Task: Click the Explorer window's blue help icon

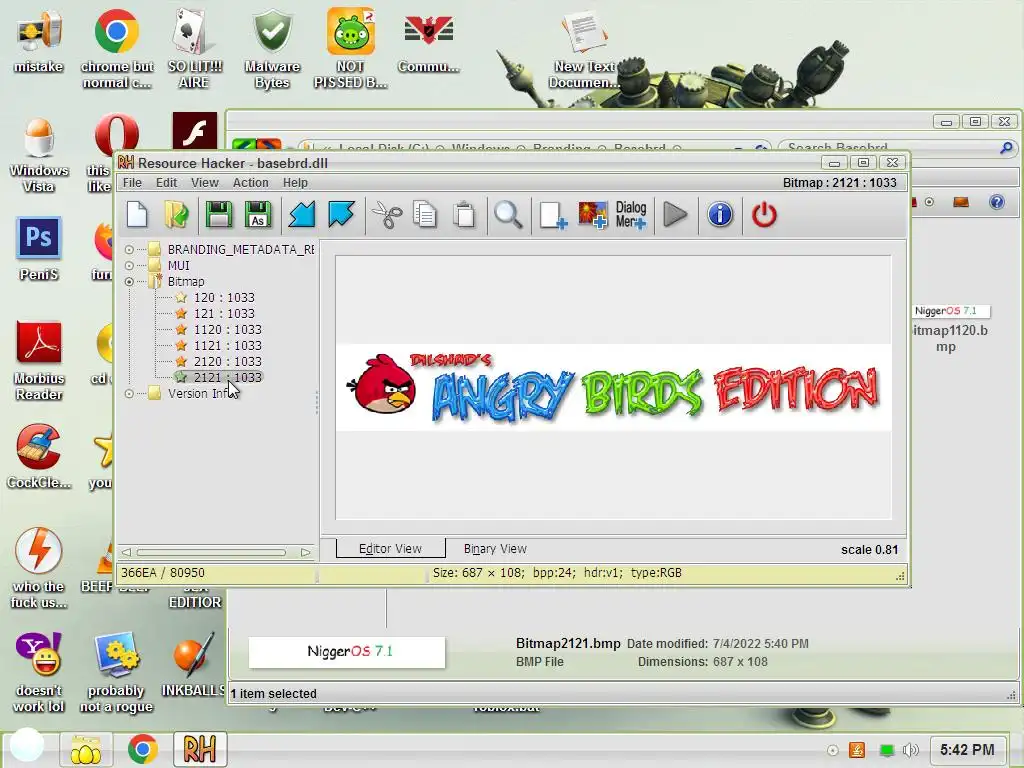Action: click(997, 202)
